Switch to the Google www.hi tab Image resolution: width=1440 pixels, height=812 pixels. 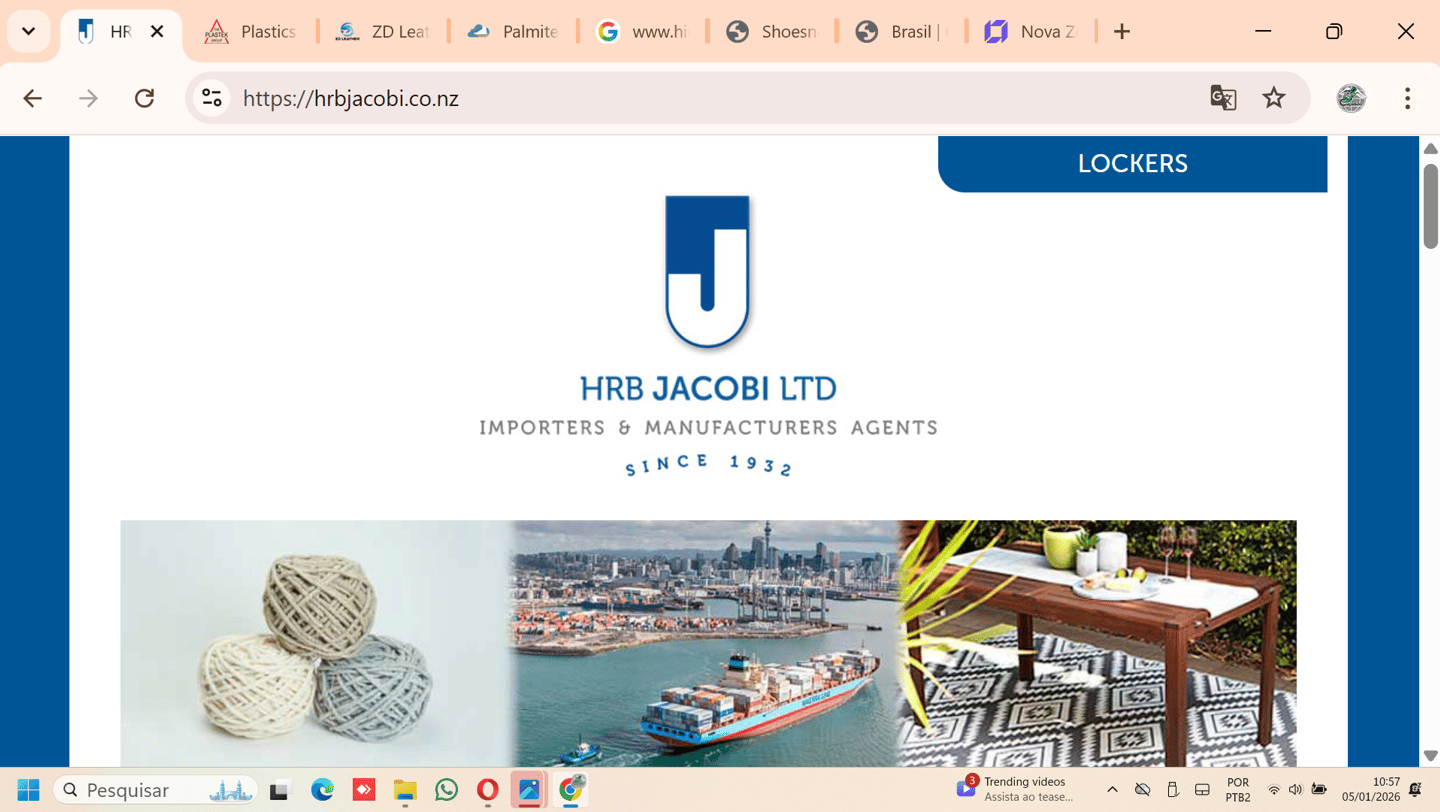tap(643, 32)
